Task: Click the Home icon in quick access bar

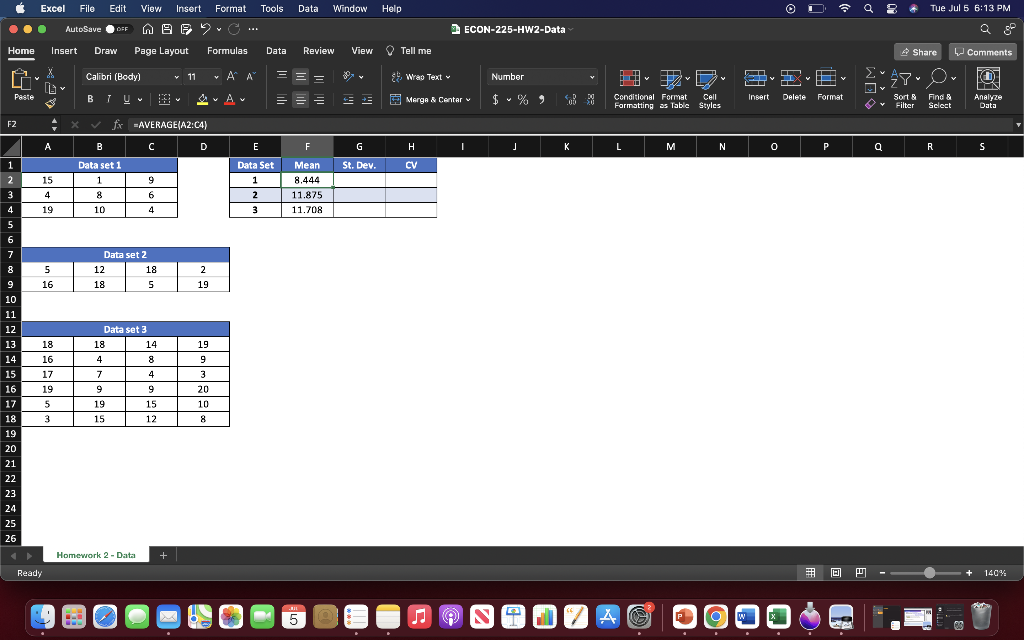Action: pos(148,29)
